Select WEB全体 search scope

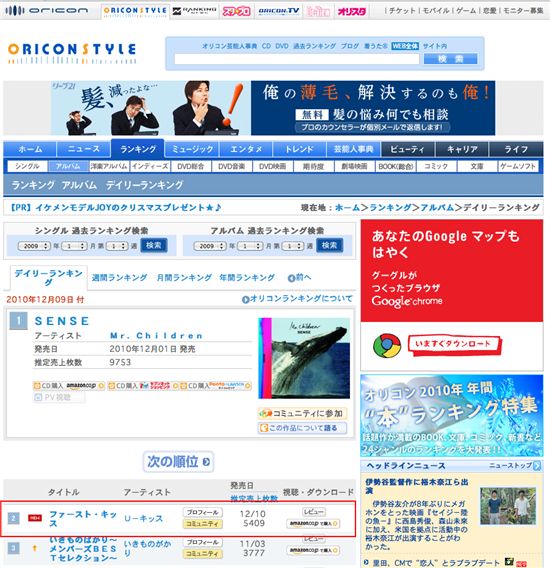point(405,46)
